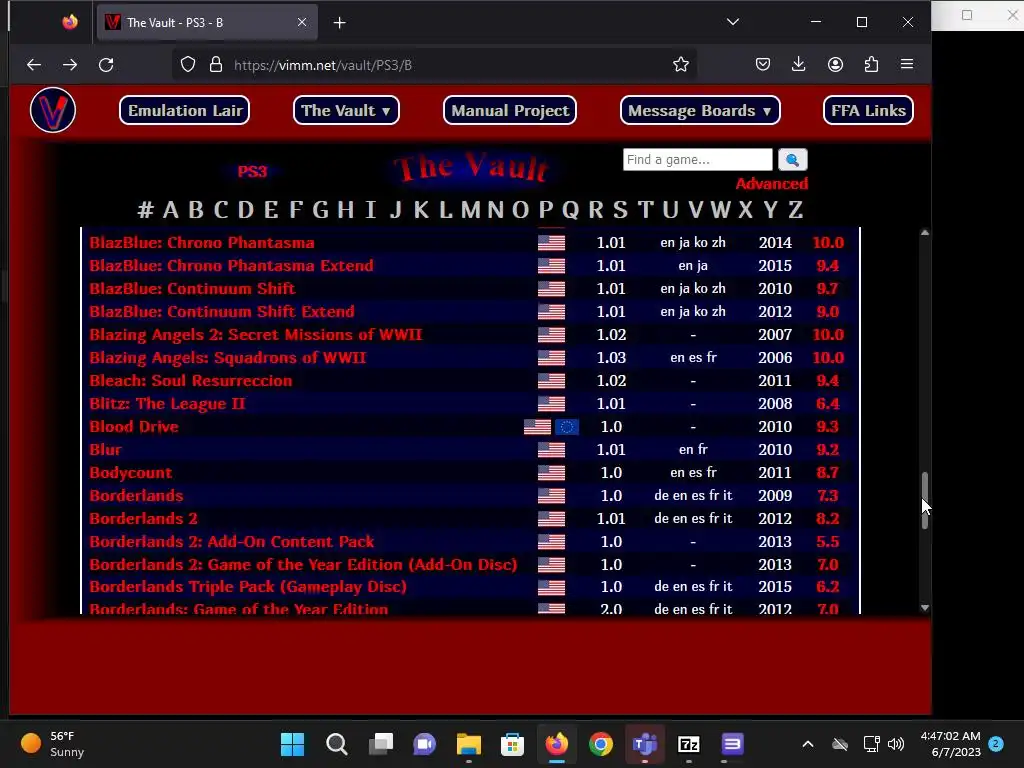Open Blood Drive game page

(x=134, y=426)
